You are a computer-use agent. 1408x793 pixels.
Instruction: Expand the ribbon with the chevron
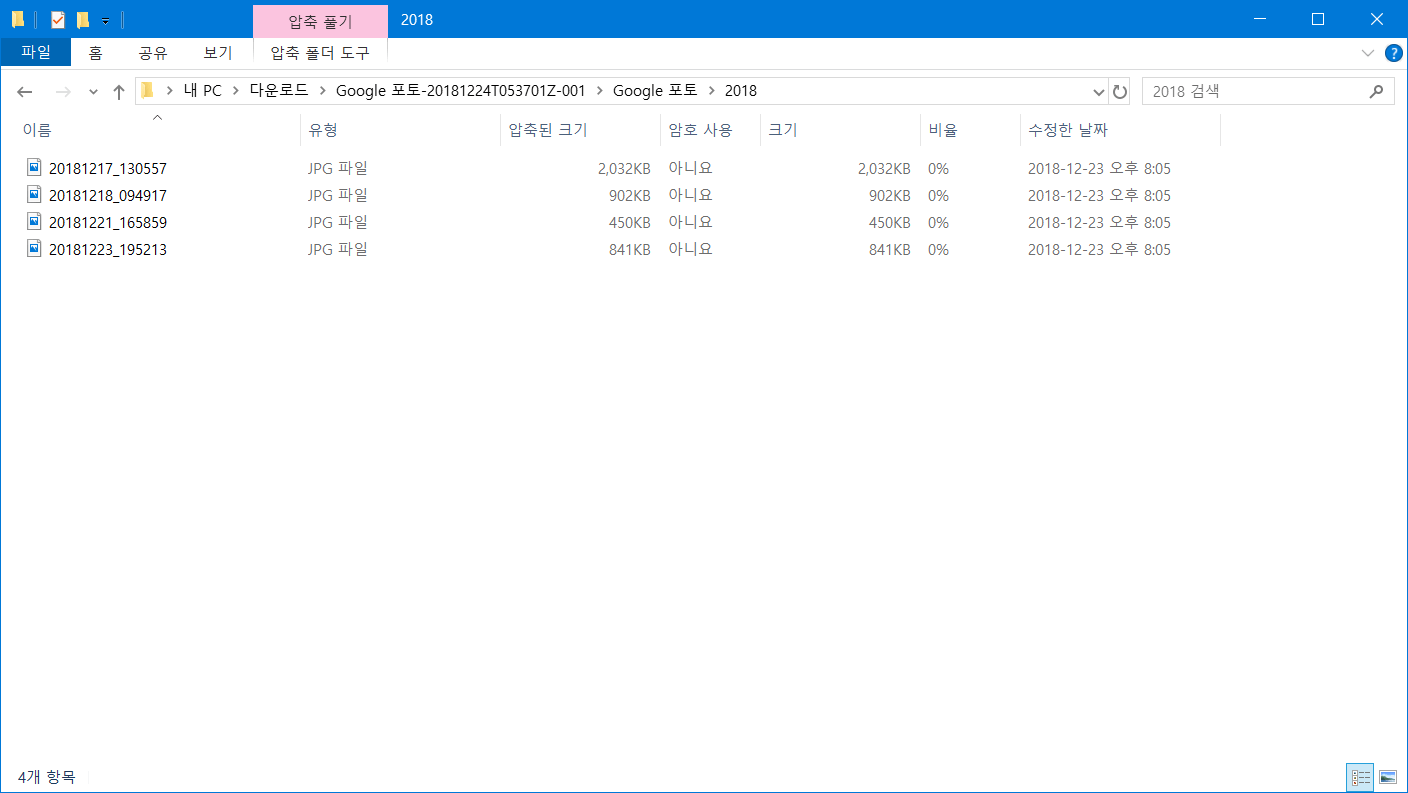point(1367,53)
